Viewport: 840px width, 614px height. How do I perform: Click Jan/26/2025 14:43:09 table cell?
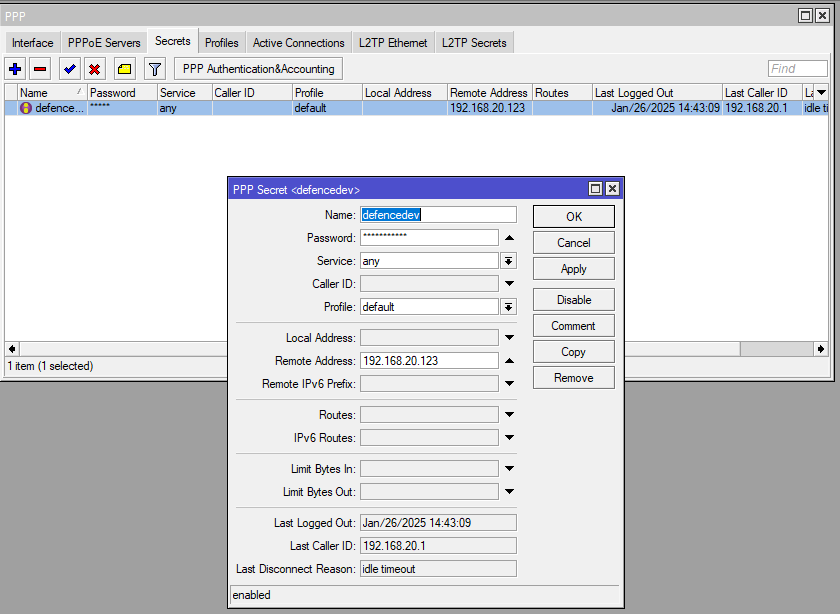pyautogui.click(x=657, y=108)
